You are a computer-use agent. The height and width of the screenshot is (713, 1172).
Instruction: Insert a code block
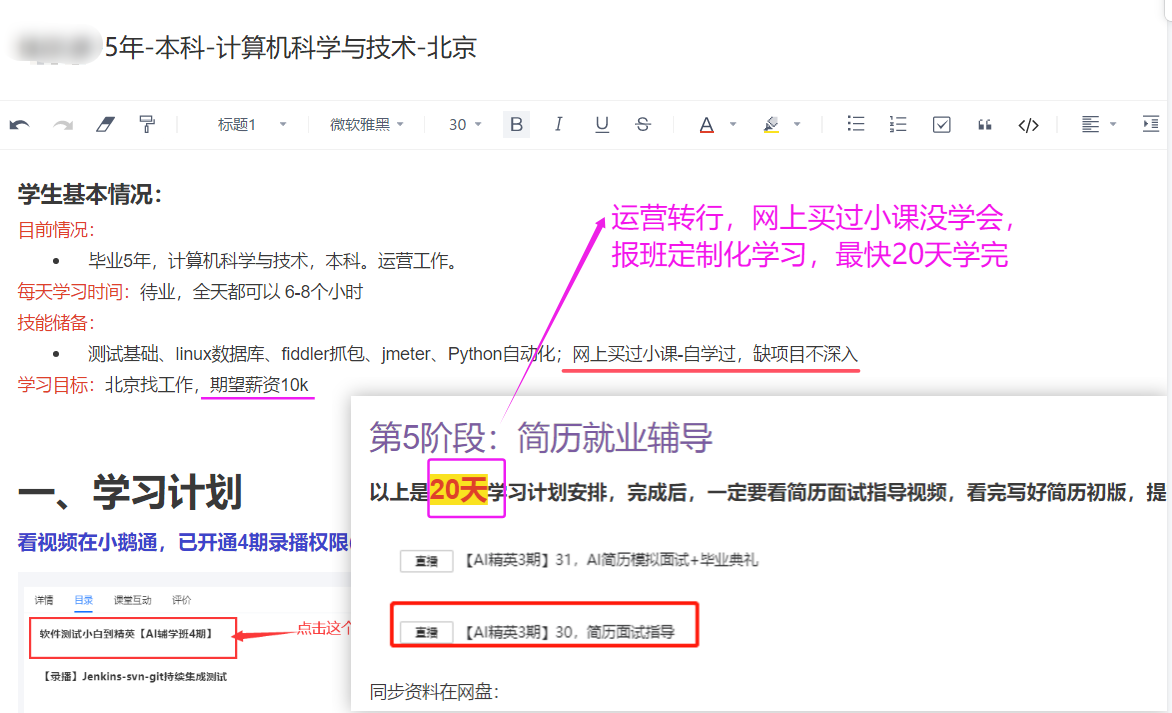tap(1028, 125)
